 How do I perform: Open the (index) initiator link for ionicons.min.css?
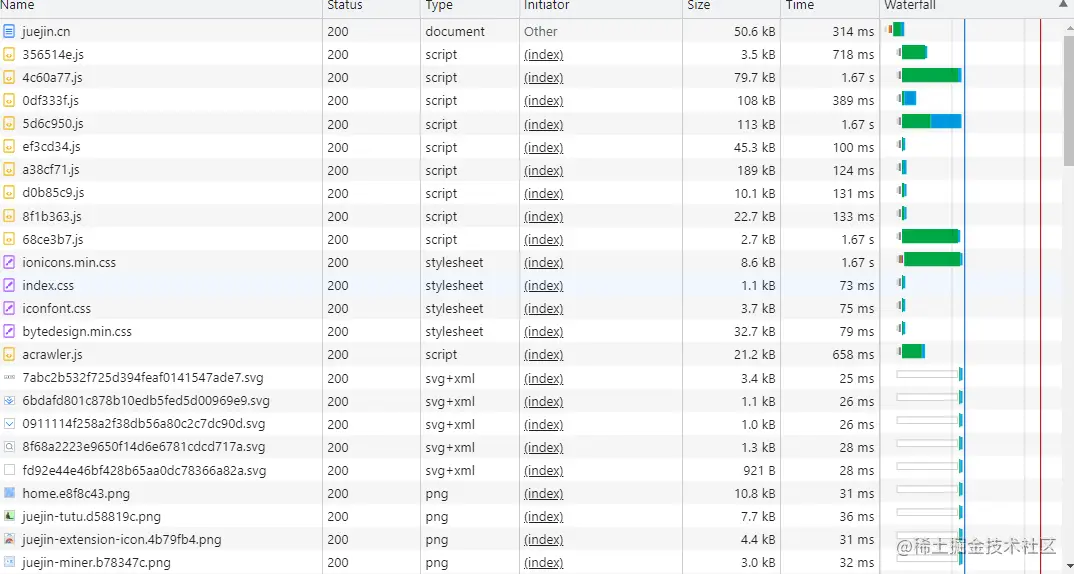click(543, 263)
